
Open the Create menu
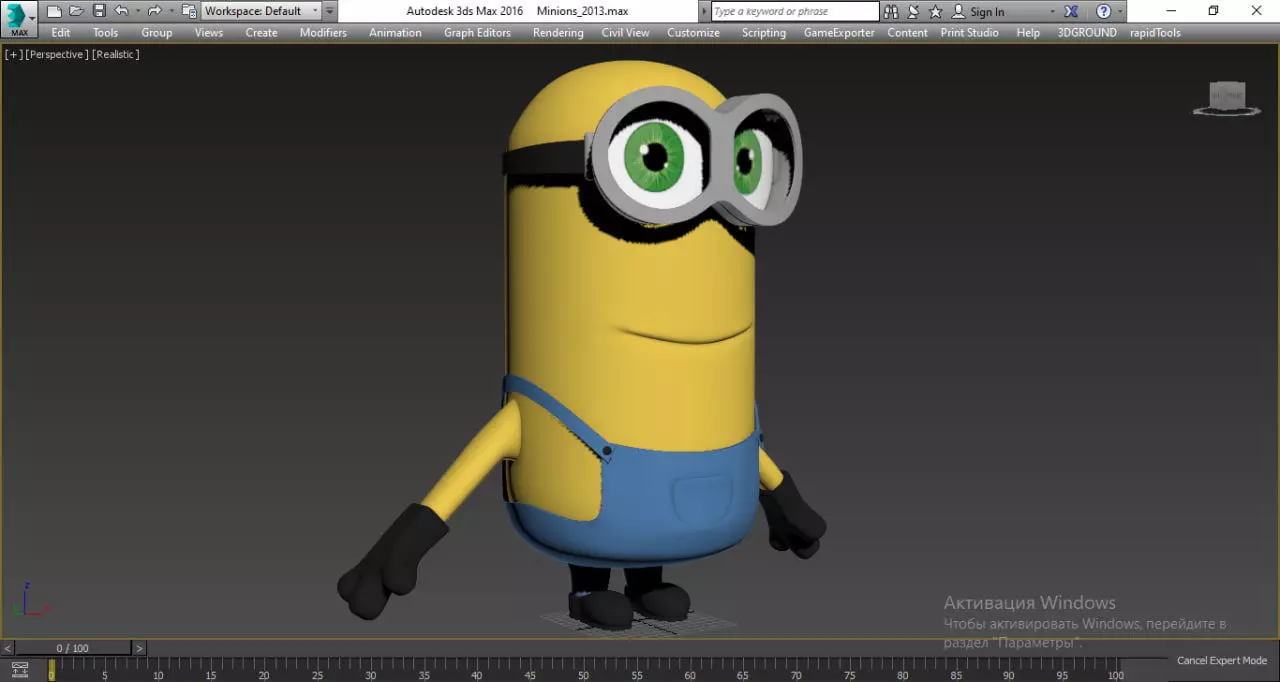[x=262, y=32]
